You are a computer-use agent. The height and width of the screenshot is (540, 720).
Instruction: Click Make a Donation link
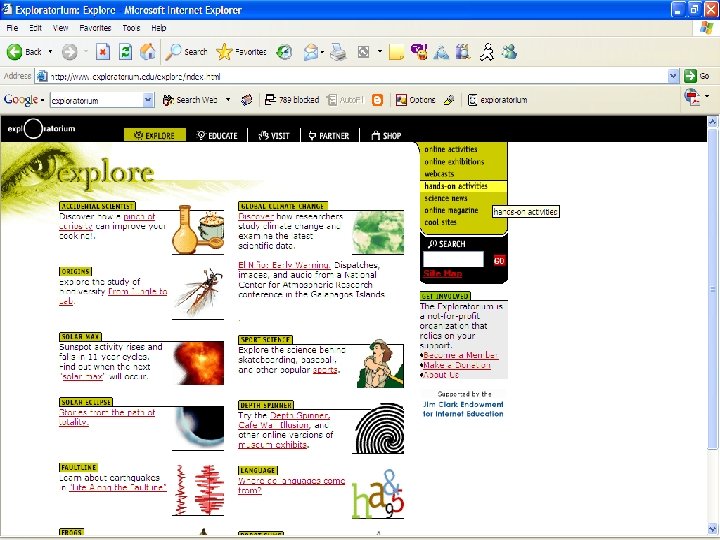coord(457,365)
